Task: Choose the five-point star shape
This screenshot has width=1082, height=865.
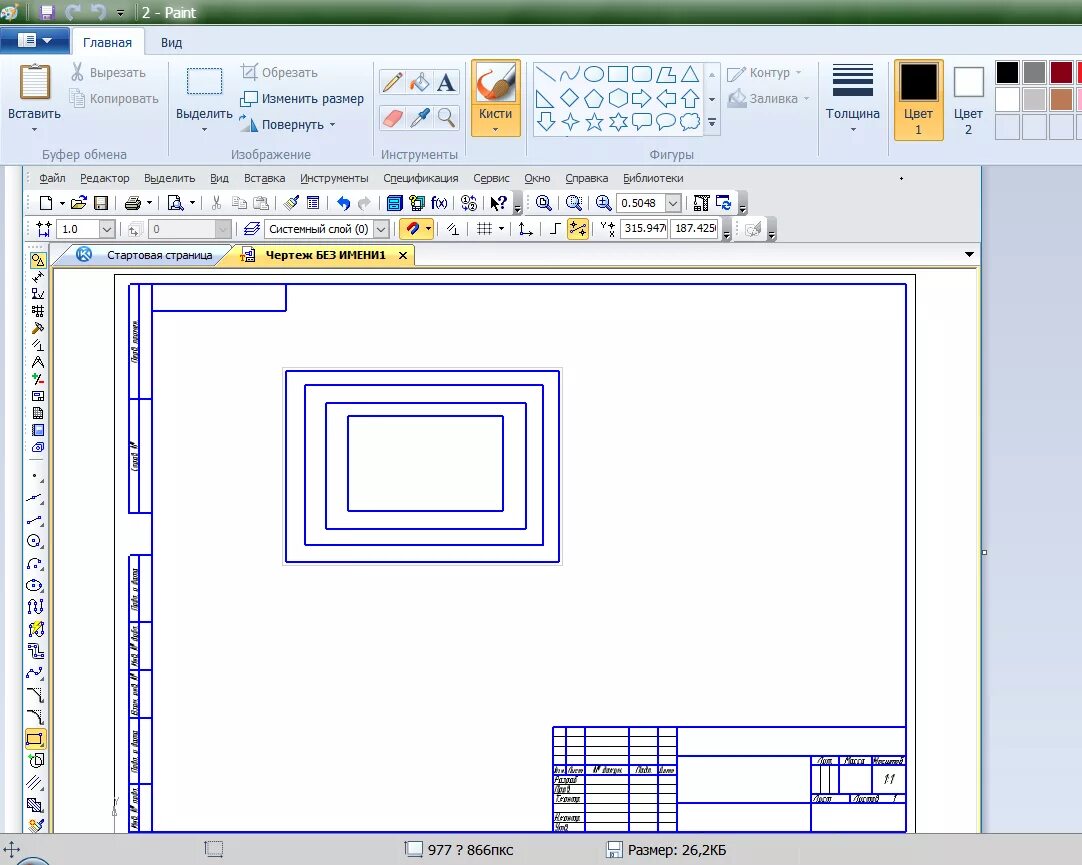Action: pos(593,122)
